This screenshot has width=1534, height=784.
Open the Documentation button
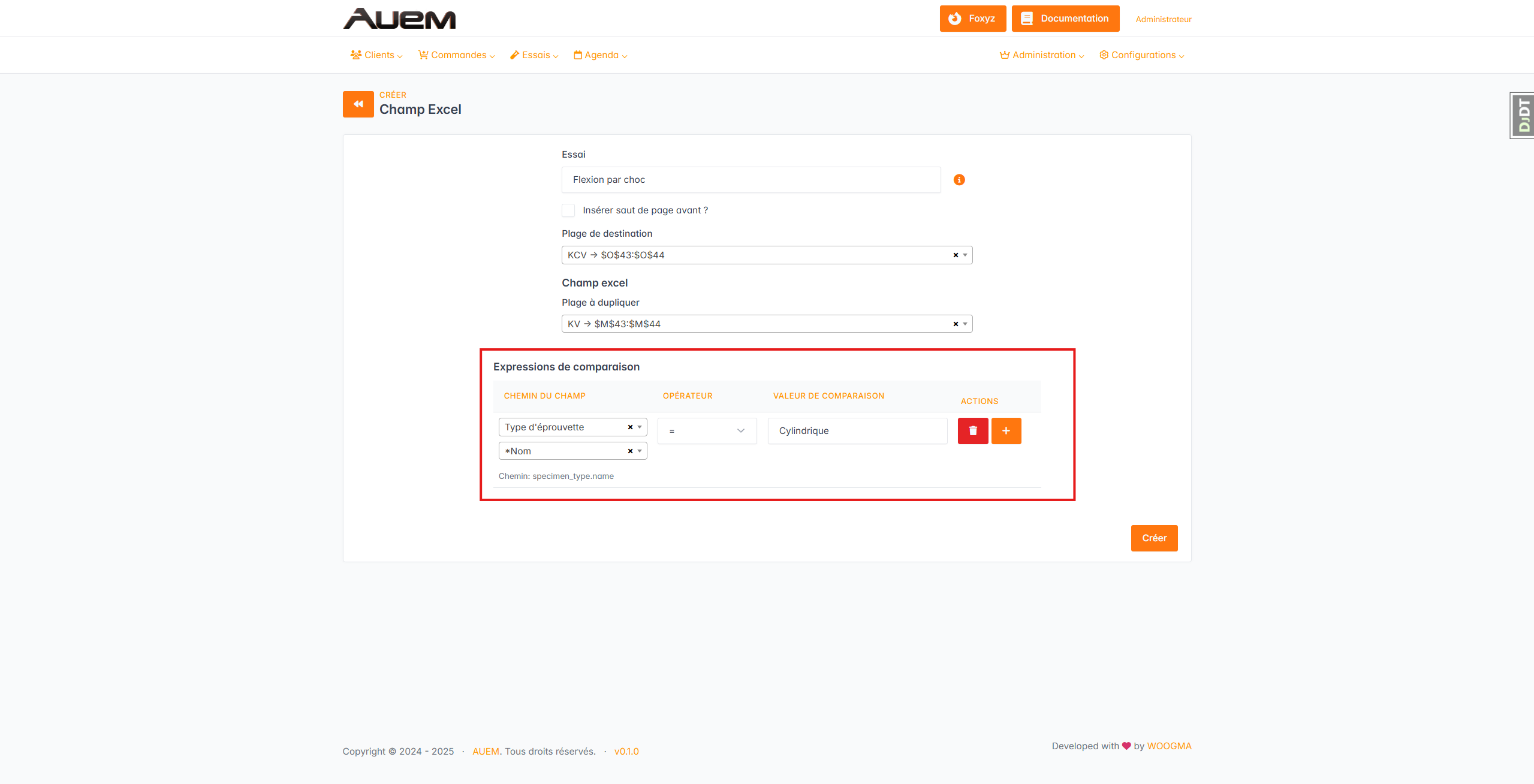point(1065,19)
